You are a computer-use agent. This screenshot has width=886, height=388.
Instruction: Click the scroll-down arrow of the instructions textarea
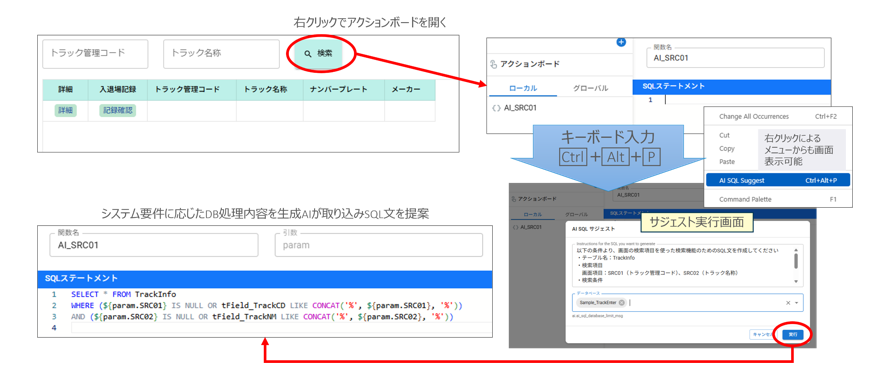click(x=797, y=281)
